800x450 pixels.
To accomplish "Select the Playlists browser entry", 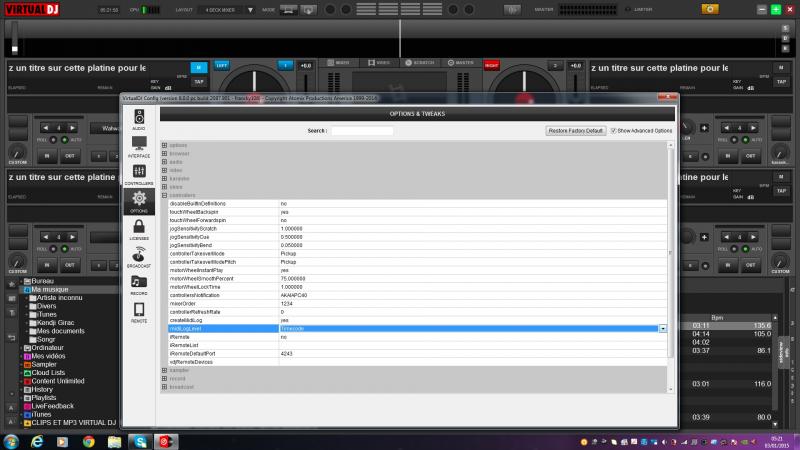I will 43,397.
